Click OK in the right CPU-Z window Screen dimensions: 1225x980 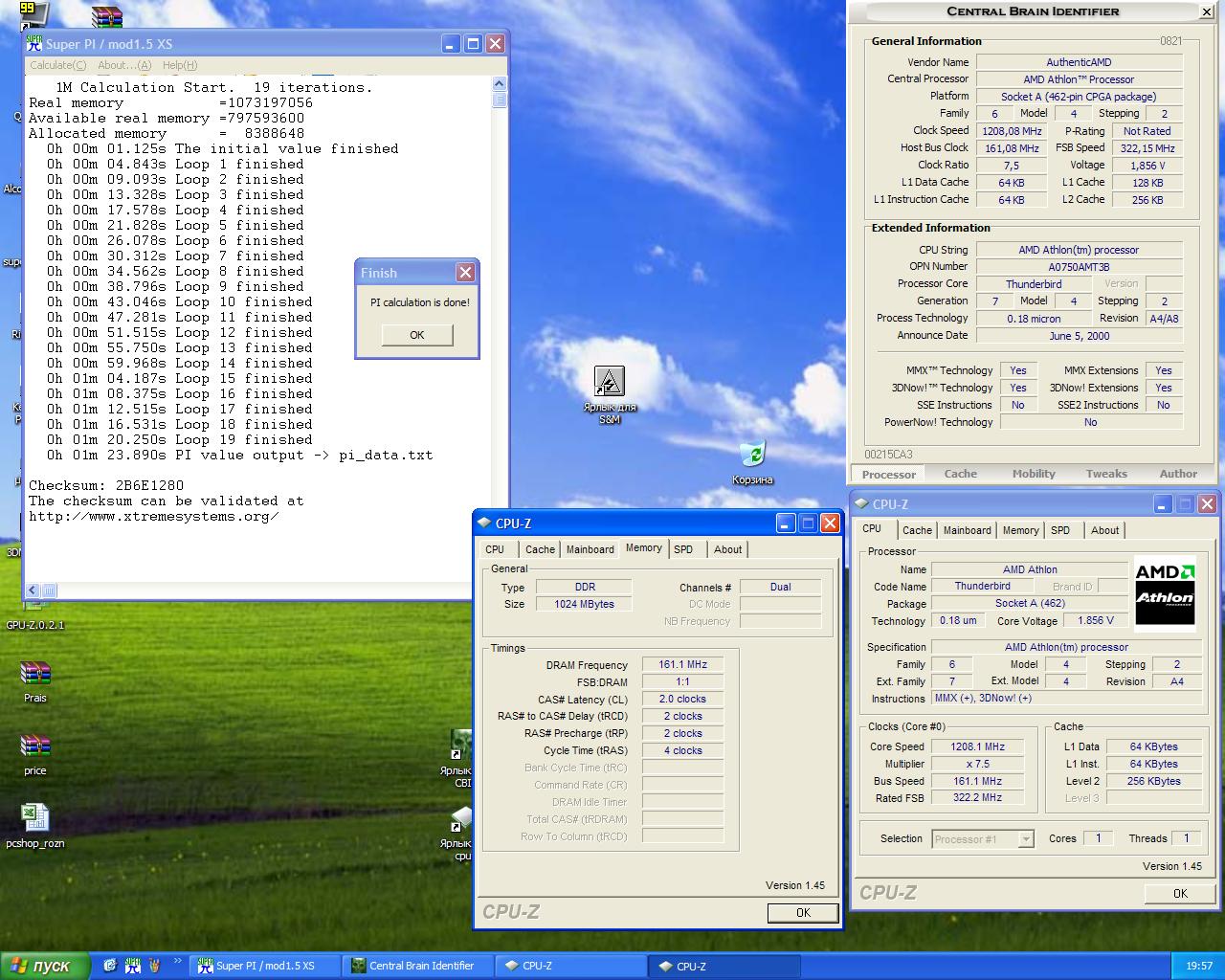[1181, 894]
